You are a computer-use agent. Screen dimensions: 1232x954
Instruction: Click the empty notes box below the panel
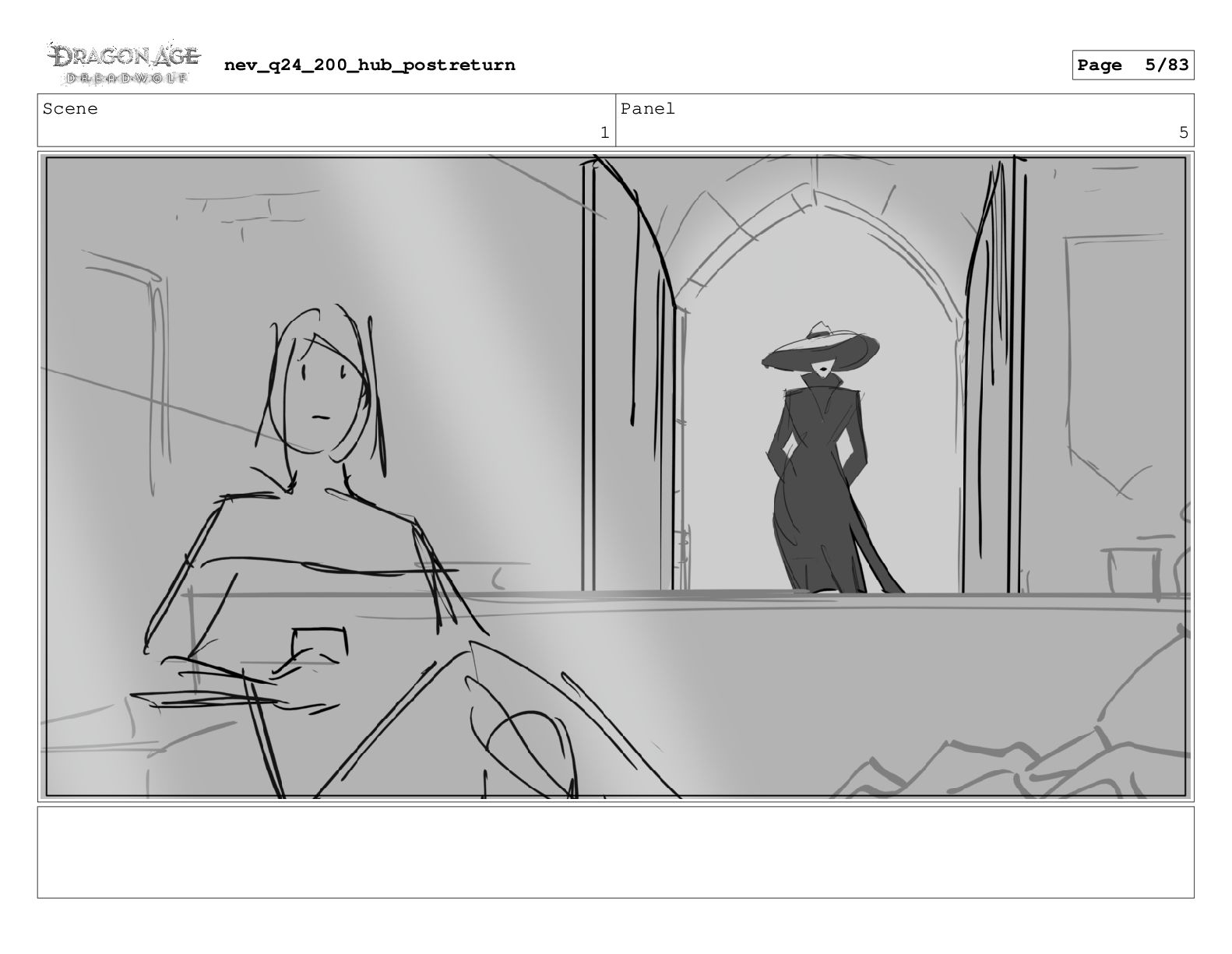[615, 852]
